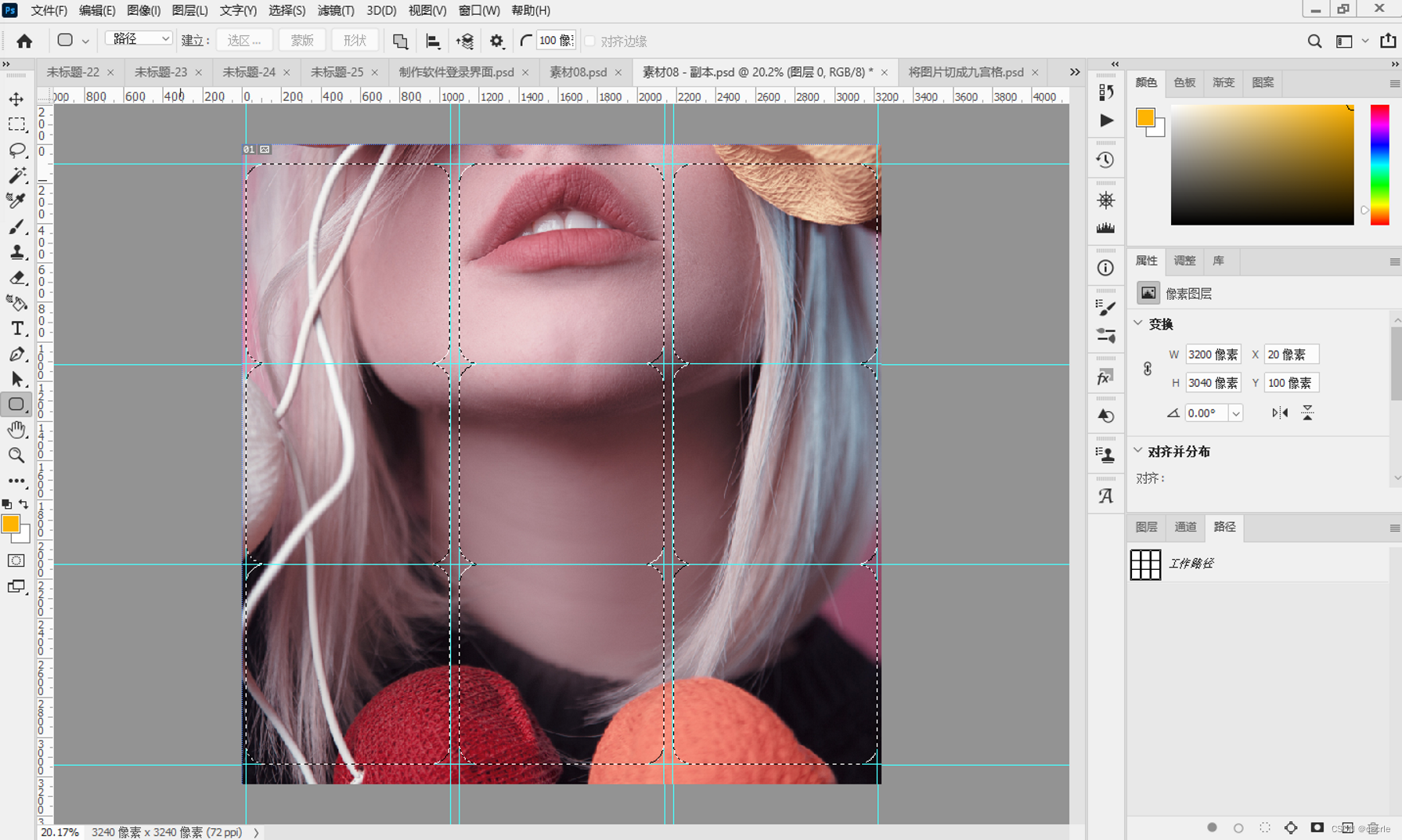Select the Eraser tool
Screen dimensions: 1402x840
coord(16,278)
